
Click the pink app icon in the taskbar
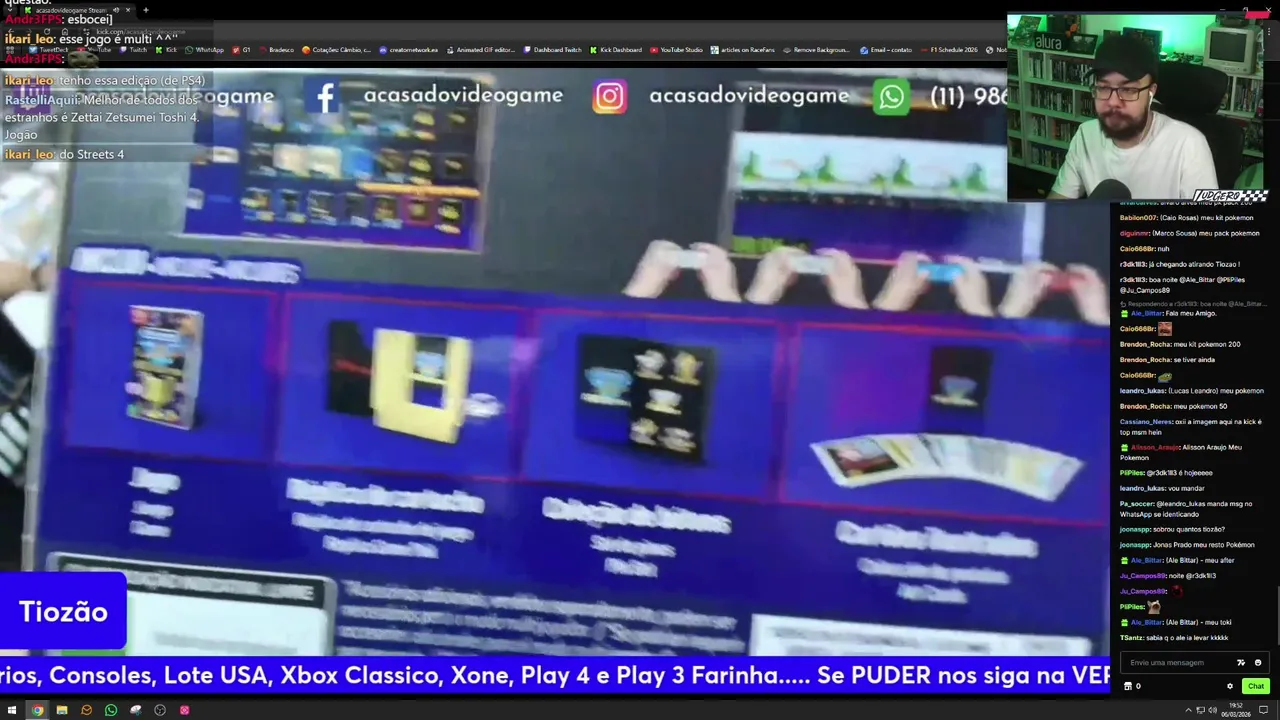click(184, 710)
